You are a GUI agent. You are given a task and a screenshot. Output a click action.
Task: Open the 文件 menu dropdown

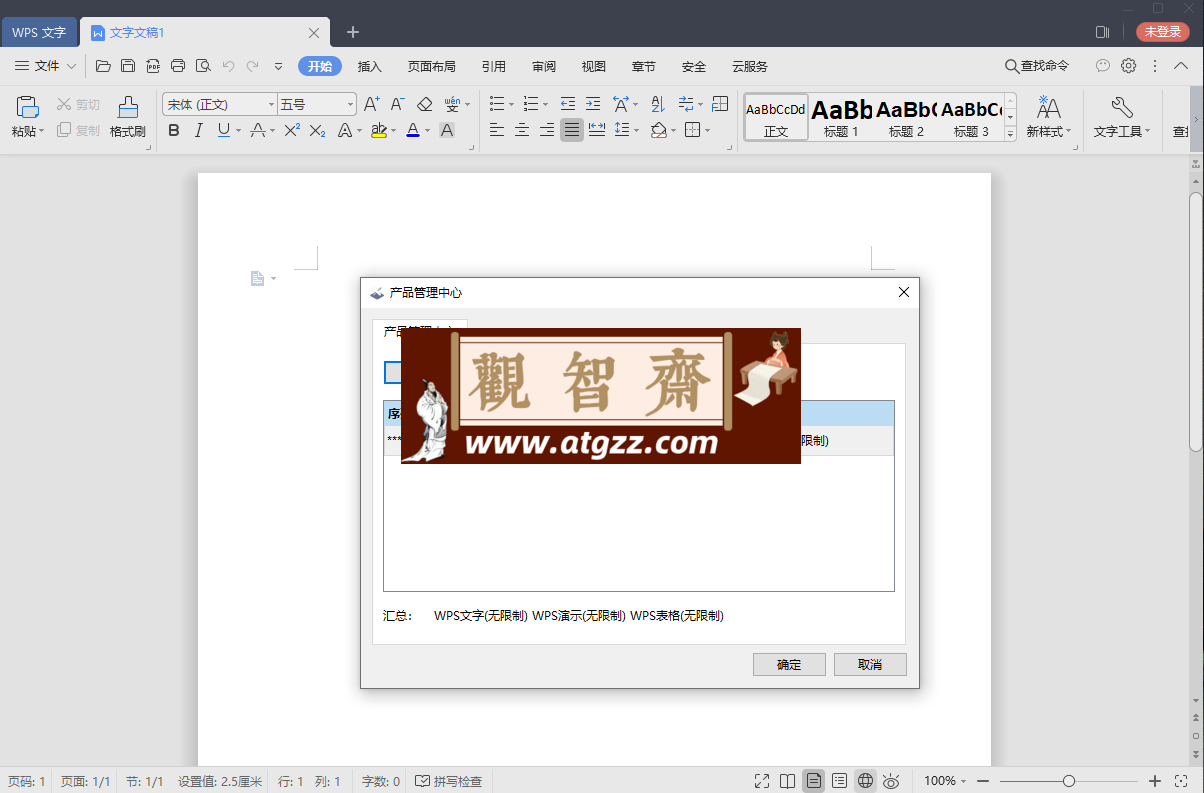[x=45, y=66]
